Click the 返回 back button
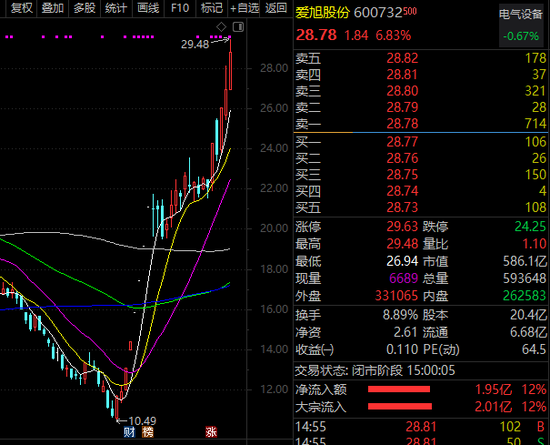 pos(276,8)
